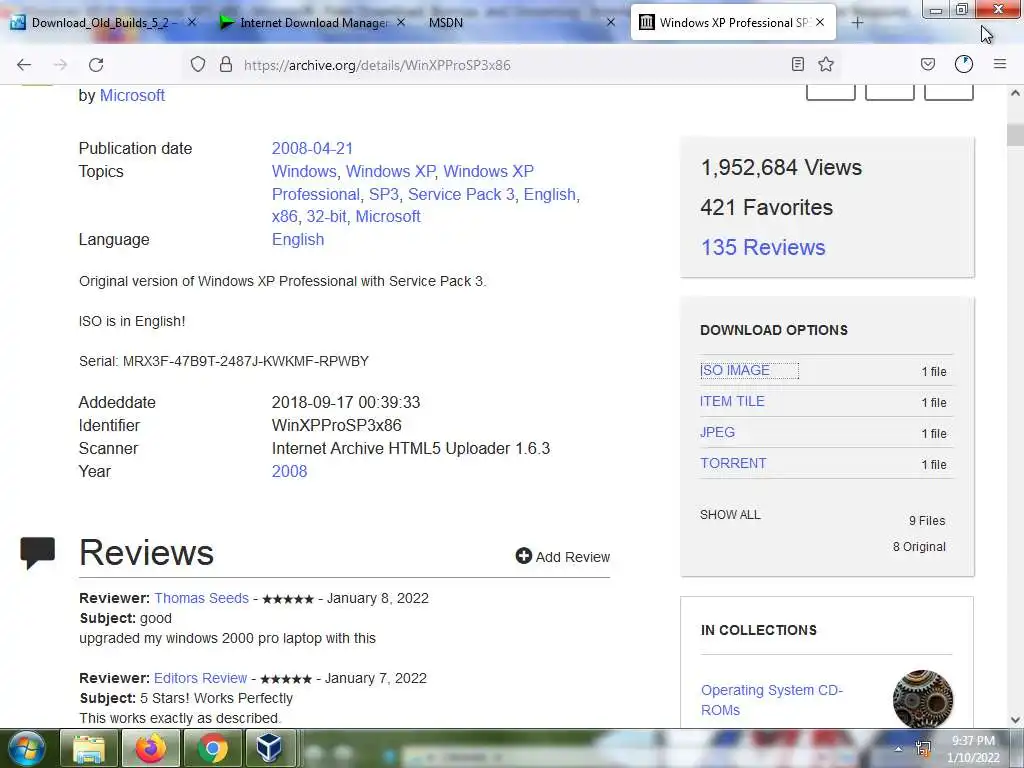Open a new browser tab

click(857, 23)
